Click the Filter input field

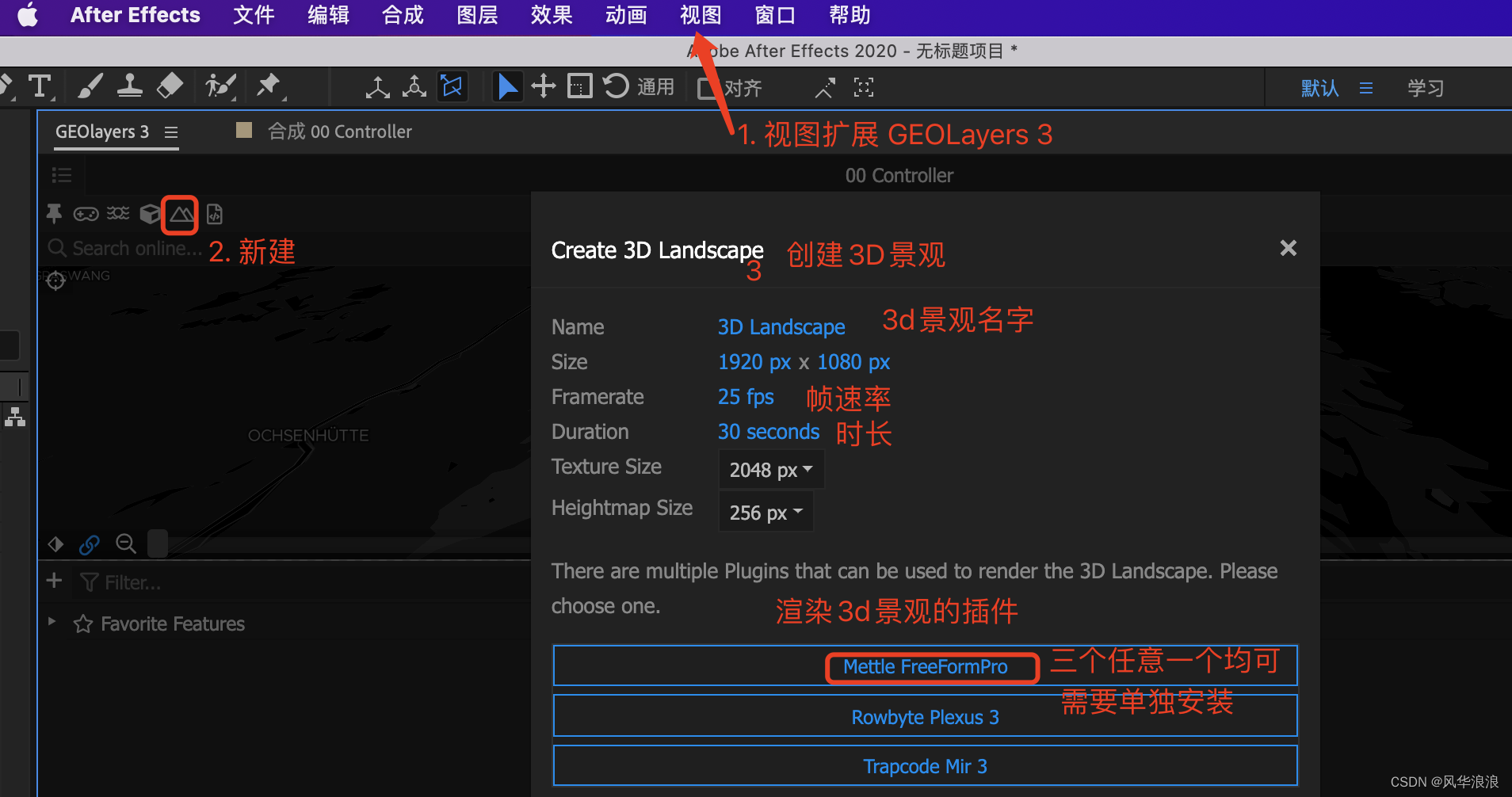pos(301,583)
